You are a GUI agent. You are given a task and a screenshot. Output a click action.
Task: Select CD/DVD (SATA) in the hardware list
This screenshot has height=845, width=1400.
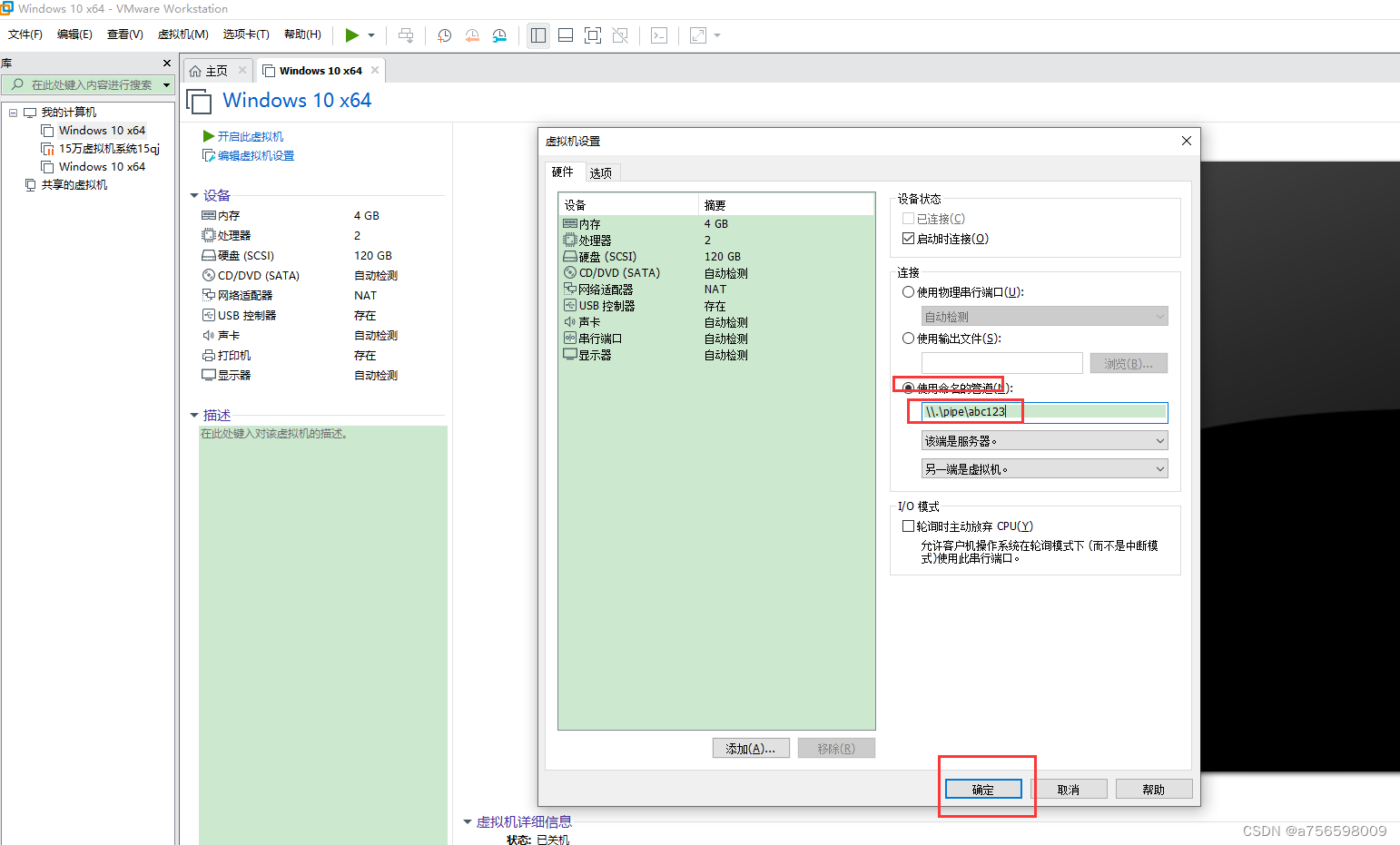tap(716, 273)
